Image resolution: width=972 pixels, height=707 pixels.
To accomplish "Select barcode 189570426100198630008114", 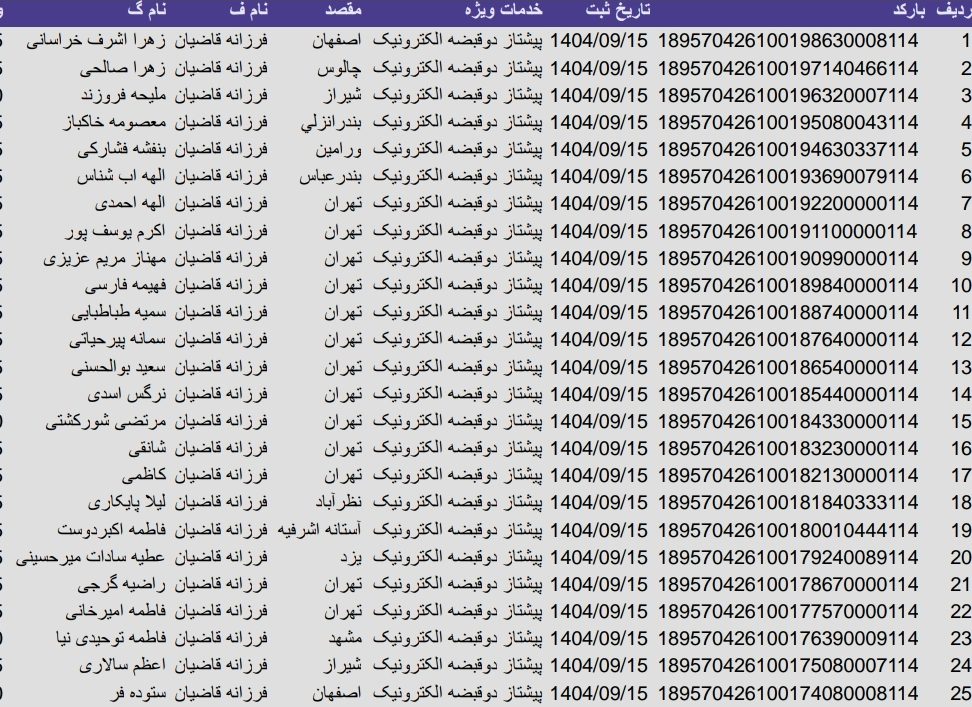I will pyautogui.click(x=787, y=42).
